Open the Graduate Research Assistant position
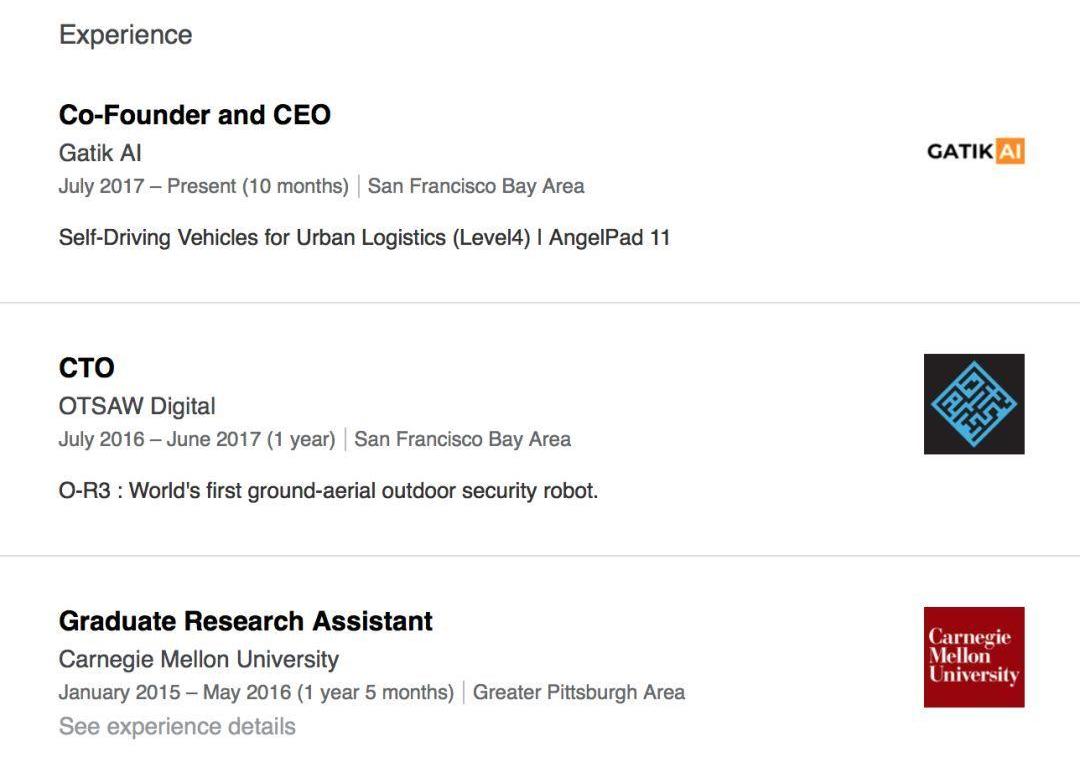This screenshot has height=758, width=1080. tap(246, 621)
